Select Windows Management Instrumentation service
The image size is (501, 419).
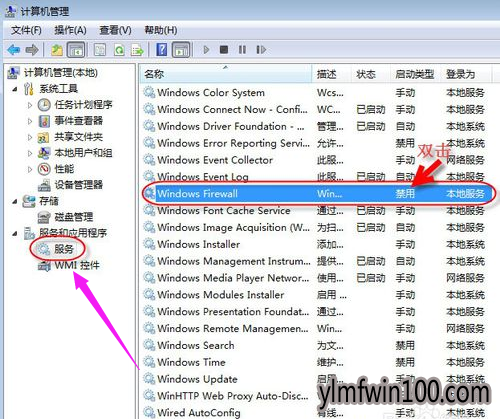tap(234, 261)
